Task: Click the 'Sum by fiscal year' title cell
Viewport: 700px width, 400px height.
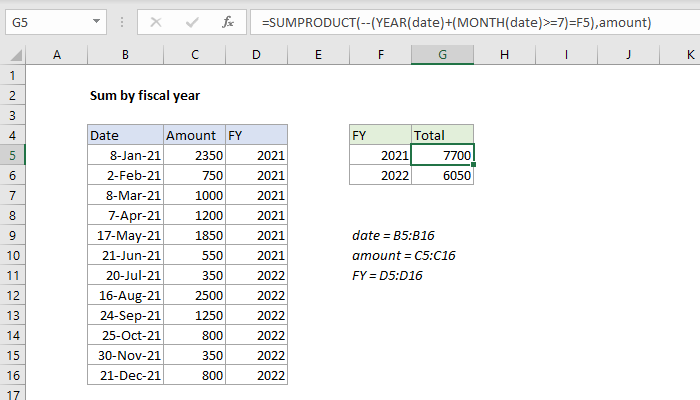Action: 145,96
